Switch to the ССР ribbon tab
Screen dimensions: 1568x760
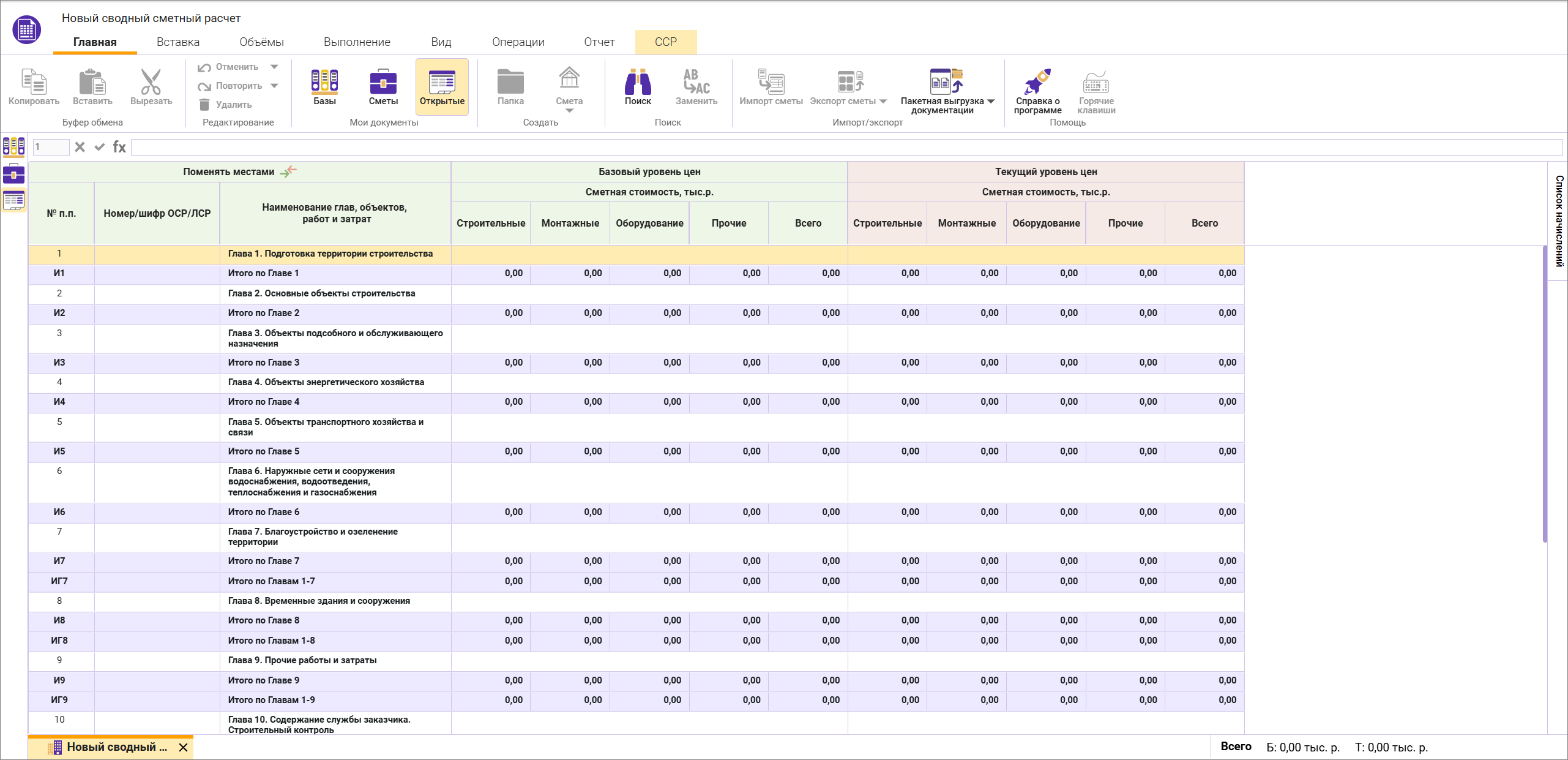[665, 42]
